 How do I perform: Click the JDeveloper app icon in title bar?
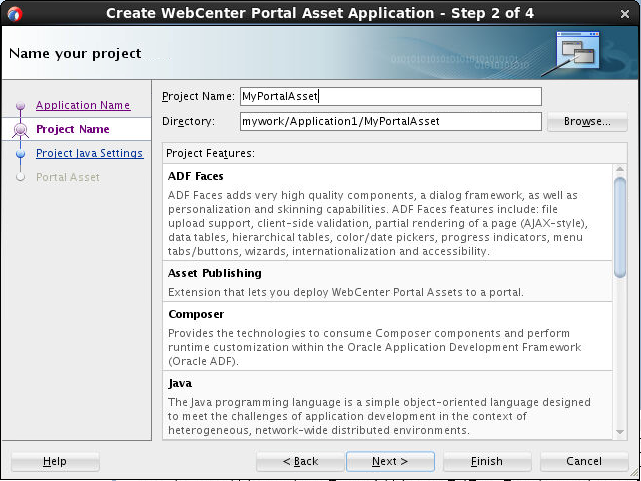pos(15,13)
